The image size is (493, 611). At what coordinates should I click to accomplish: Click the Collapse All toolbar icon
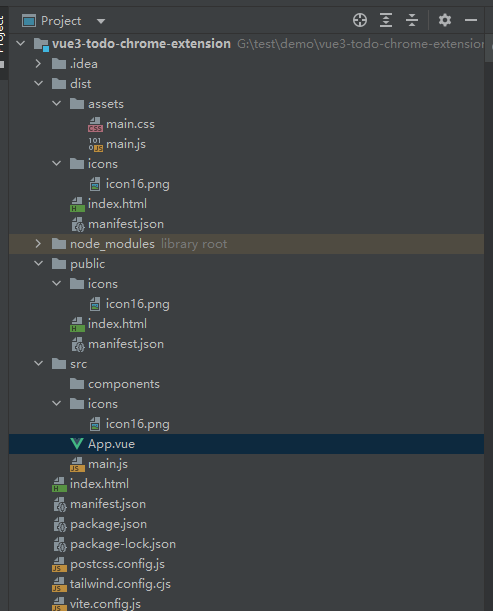[x=412, y=20]
